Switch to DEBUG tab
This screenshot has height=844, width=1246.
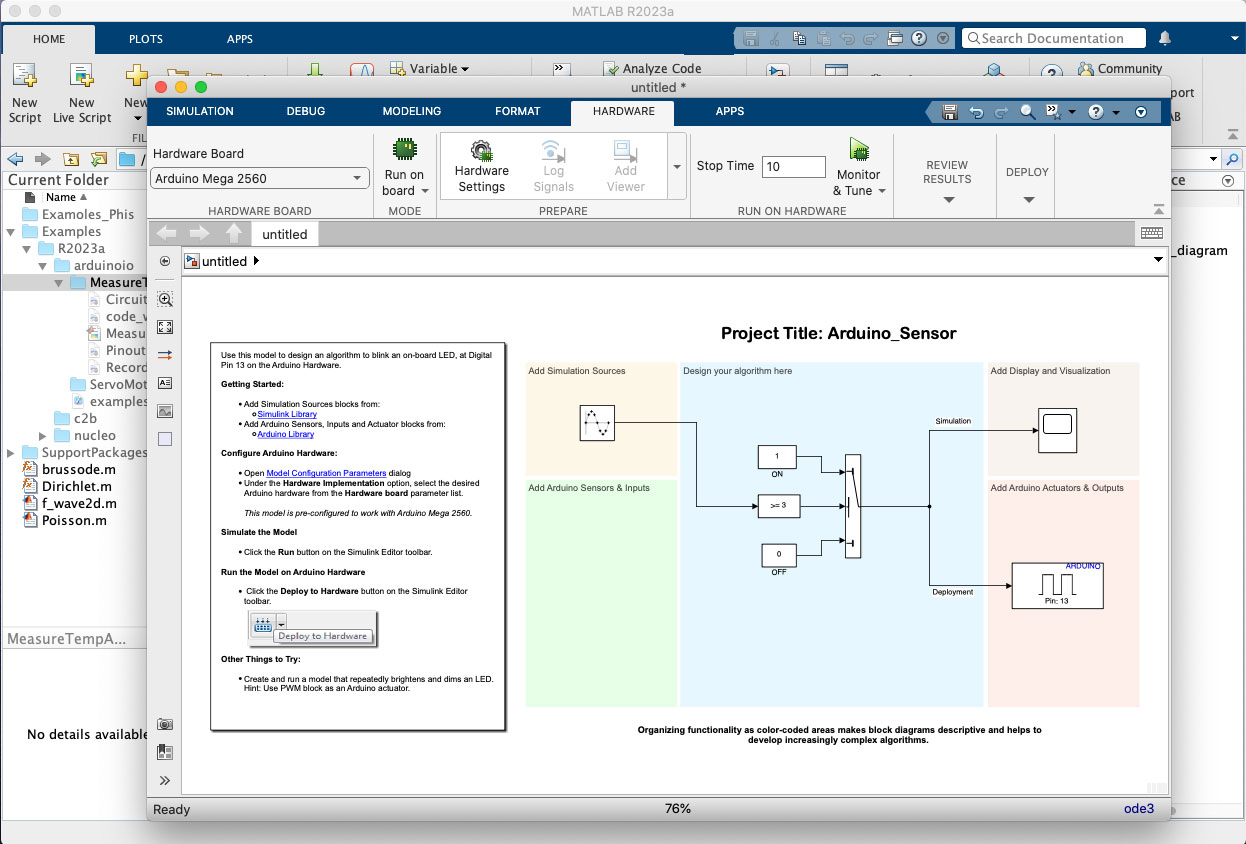pyautogui.click(x=306, y=111)
